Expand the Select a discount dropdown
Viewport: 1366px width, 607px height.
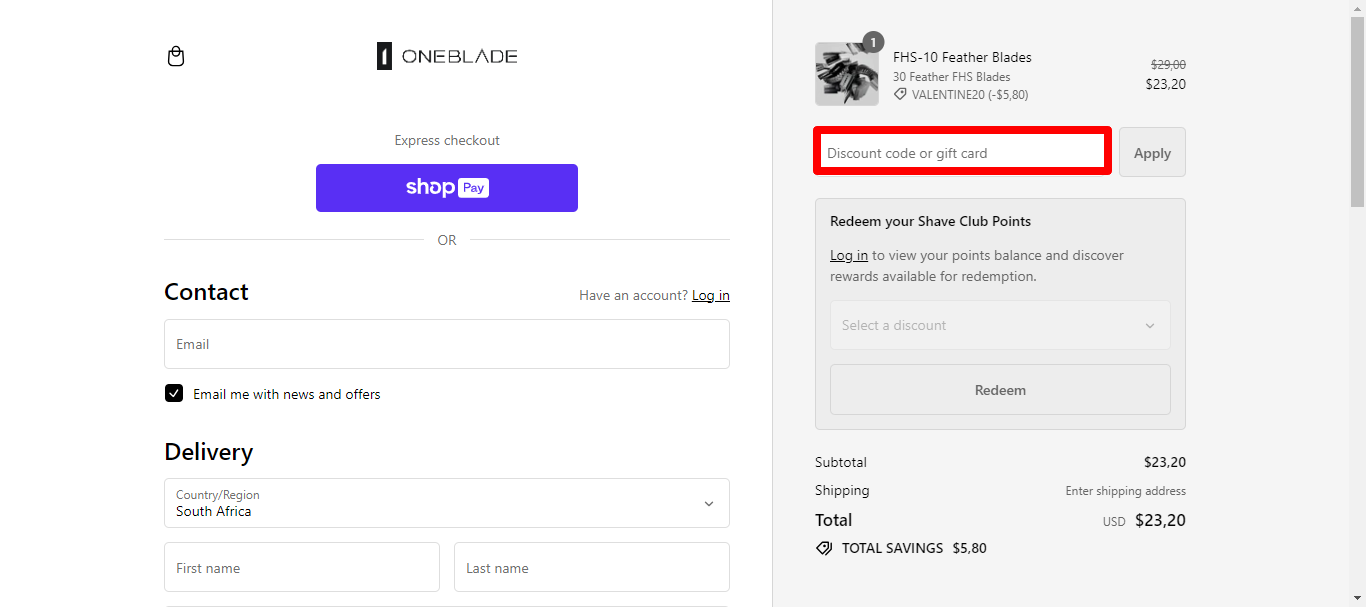999,325
